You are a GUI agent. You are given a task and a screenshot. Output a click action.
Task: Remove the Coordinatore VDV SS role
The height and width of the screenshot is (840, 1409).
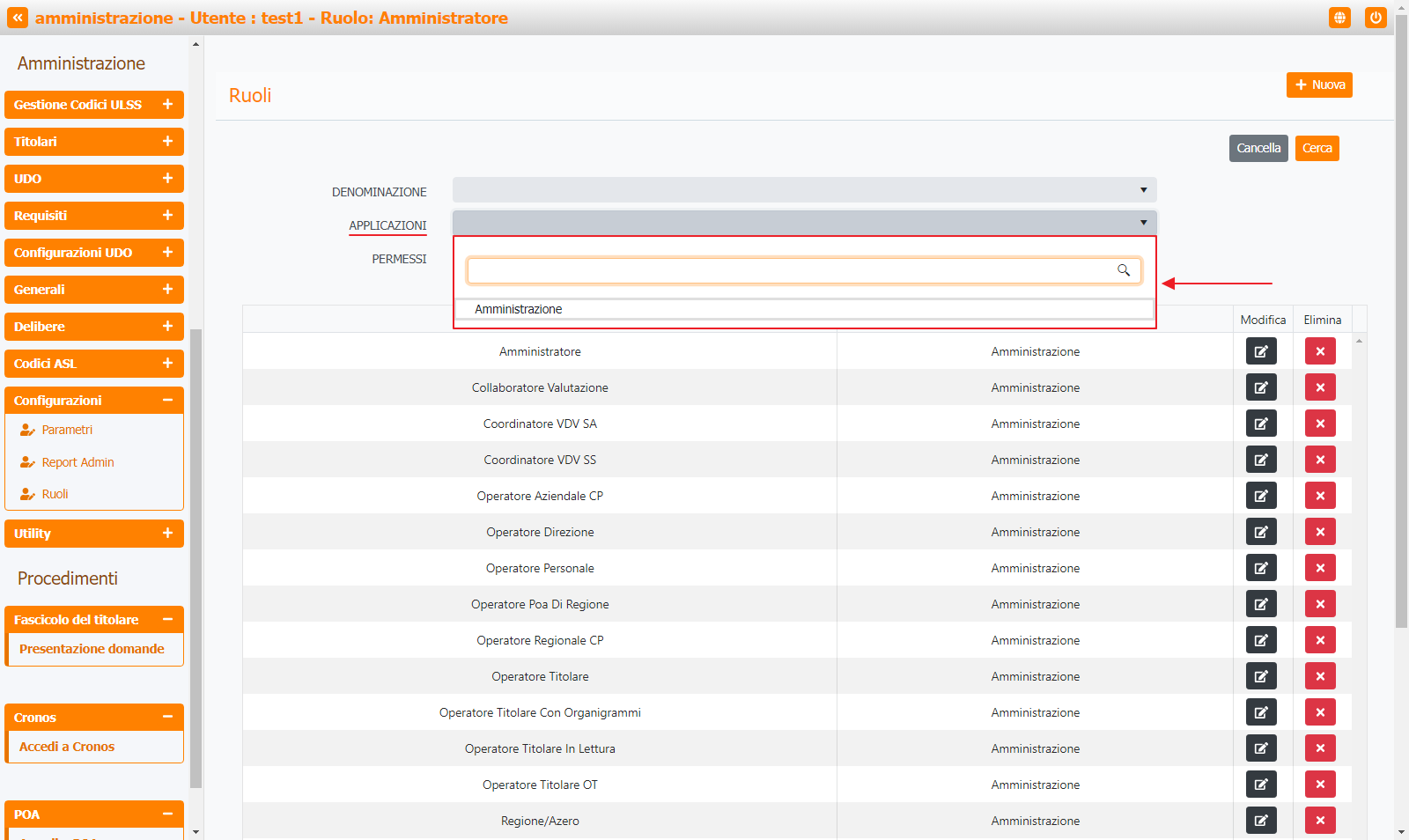tap(1320, 460)
